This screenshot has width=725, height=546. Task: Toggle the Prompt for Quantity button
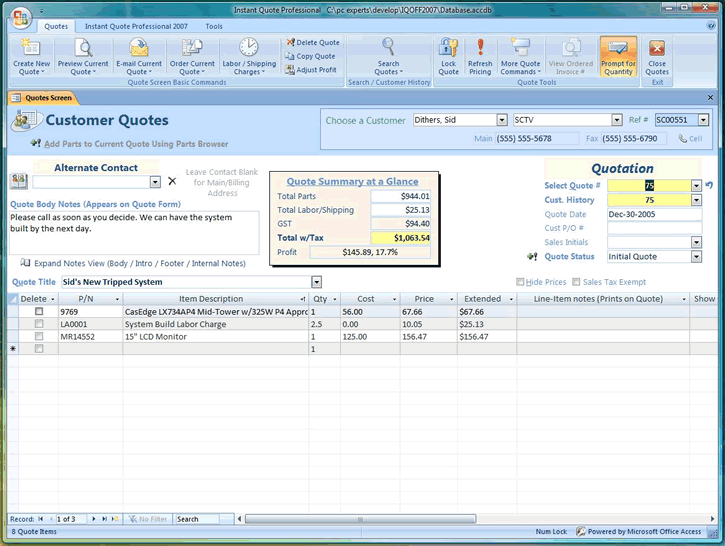tap(618, 55)
